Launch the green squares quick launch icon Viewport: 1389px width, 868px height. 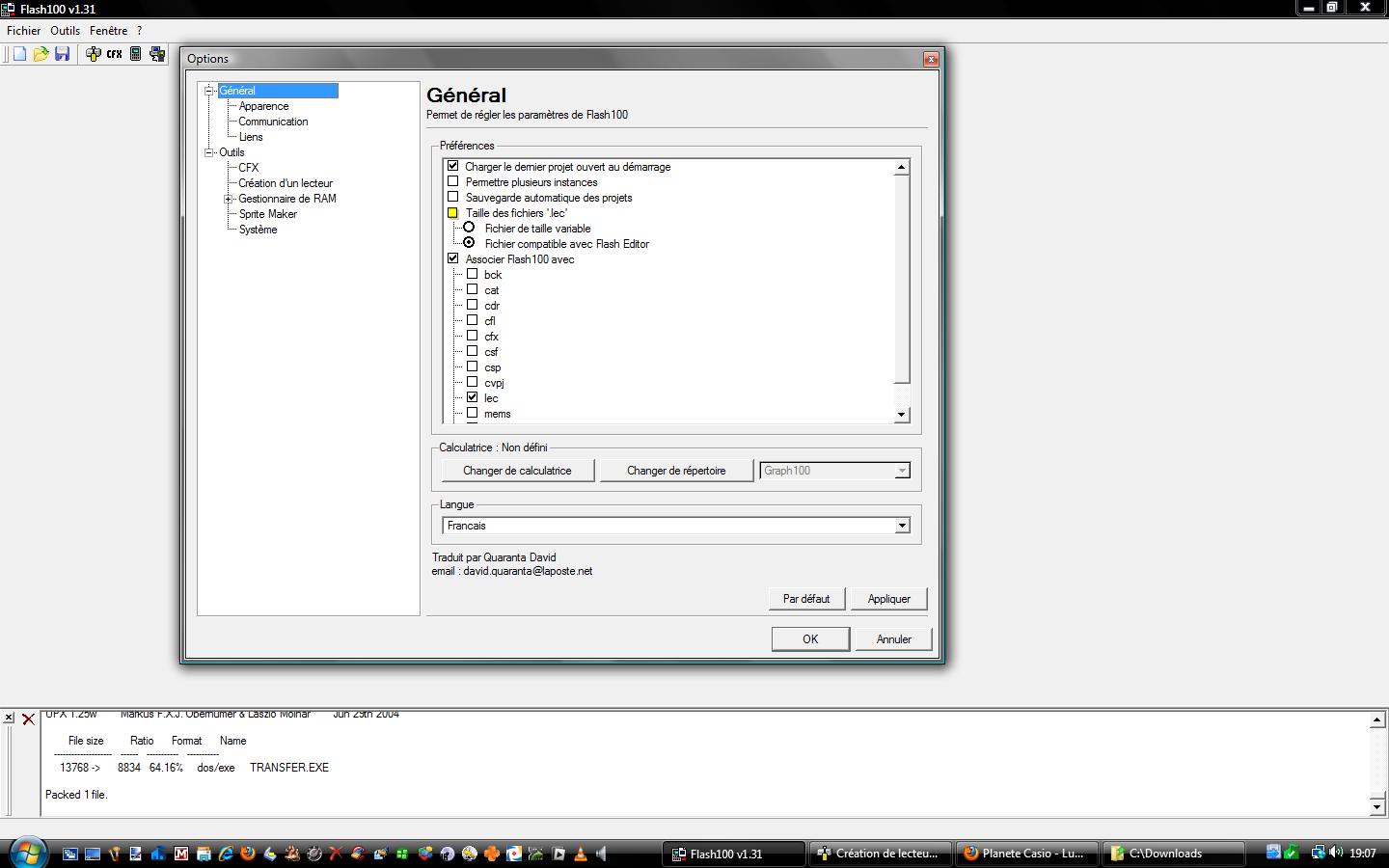pos(402,854)
